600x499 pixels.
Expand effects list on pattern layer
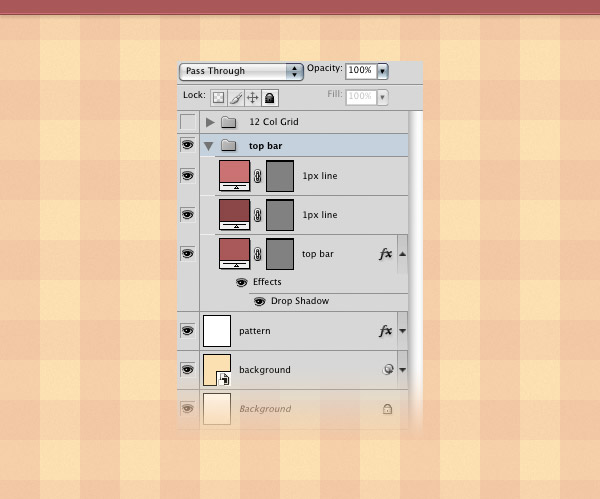point(403,331)
